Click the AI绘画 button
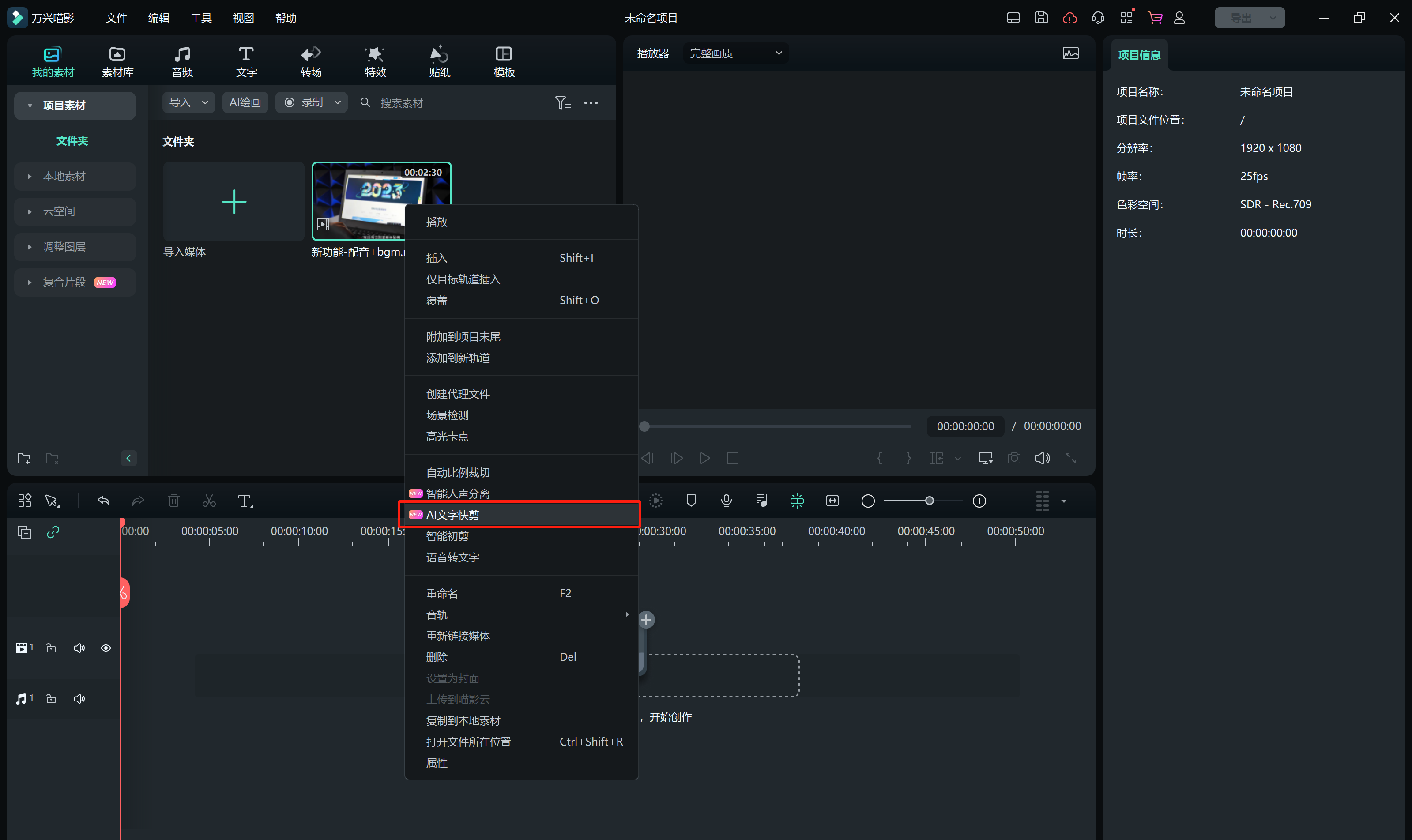Screen dimensions: 1412x840 (245, 102)
